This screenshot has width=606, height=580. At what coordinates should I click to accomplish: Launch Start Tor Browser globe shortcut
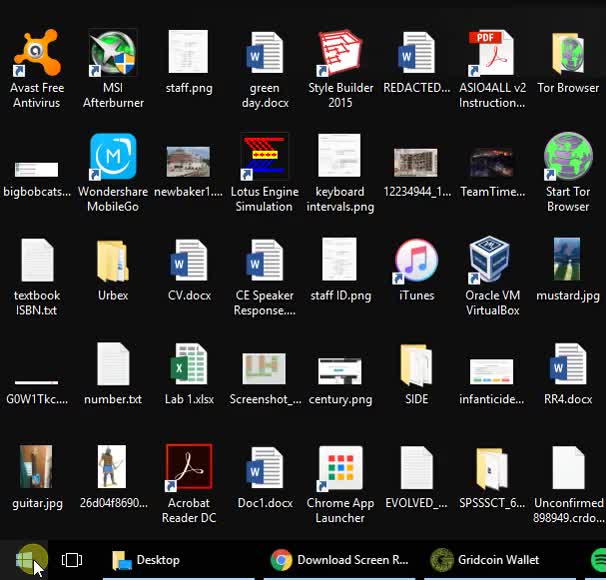[x=567, y=156]
